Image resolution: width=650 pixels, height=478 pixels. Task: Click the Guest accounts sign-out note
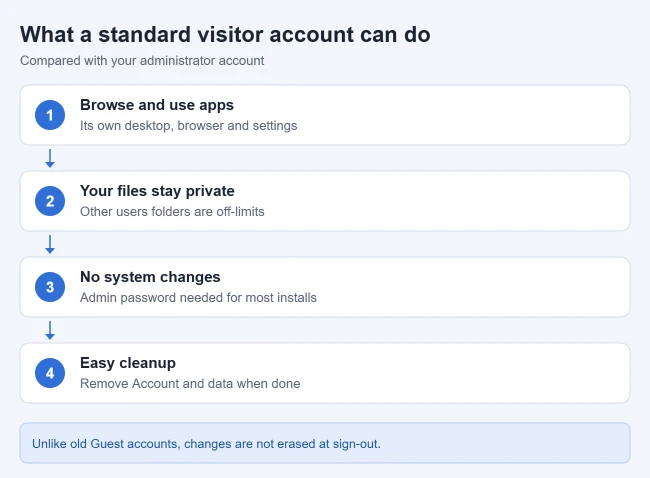pos(325,443)
